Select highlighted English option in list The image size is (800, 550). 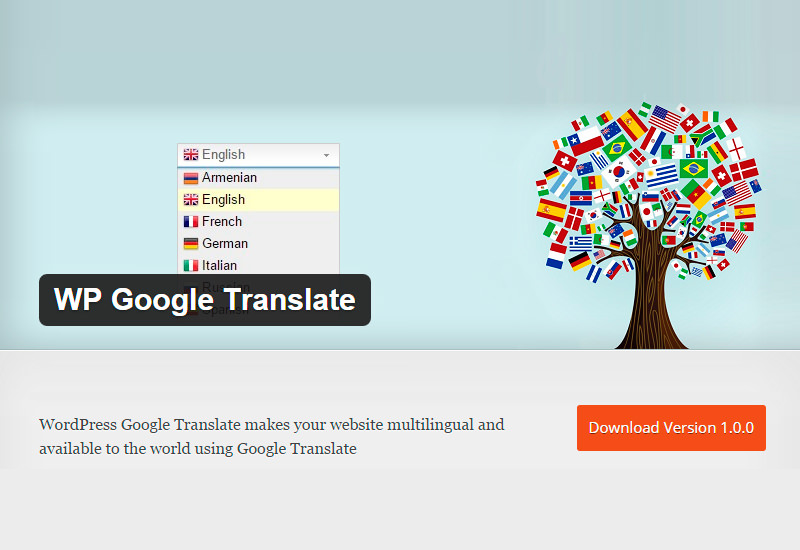tap(259, 199)
